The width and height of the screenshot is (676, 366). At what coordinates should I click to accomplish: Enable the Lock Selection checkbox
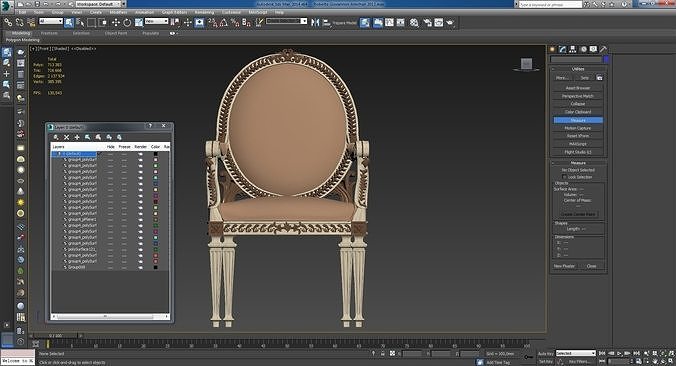click(564, 177)
